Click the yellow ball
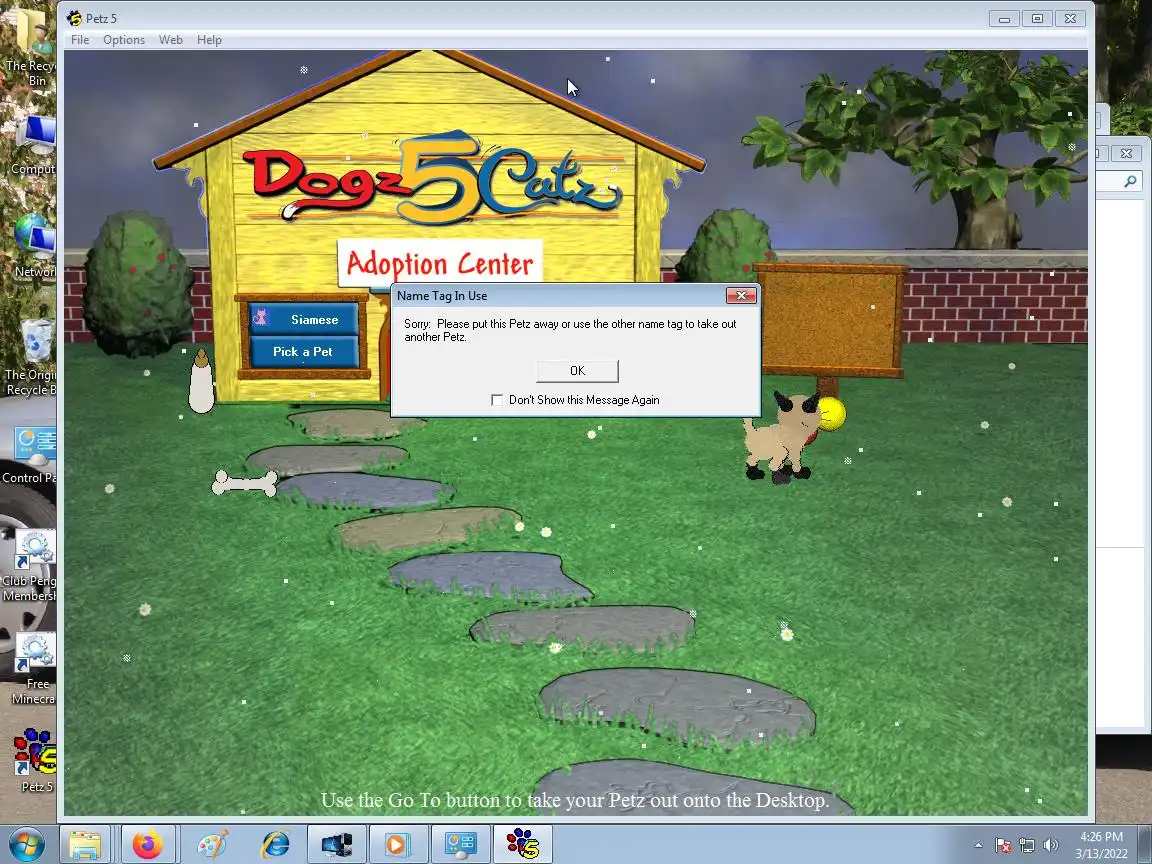The width and height of the screenshot is (1152, 864). [x=832, y=414]
